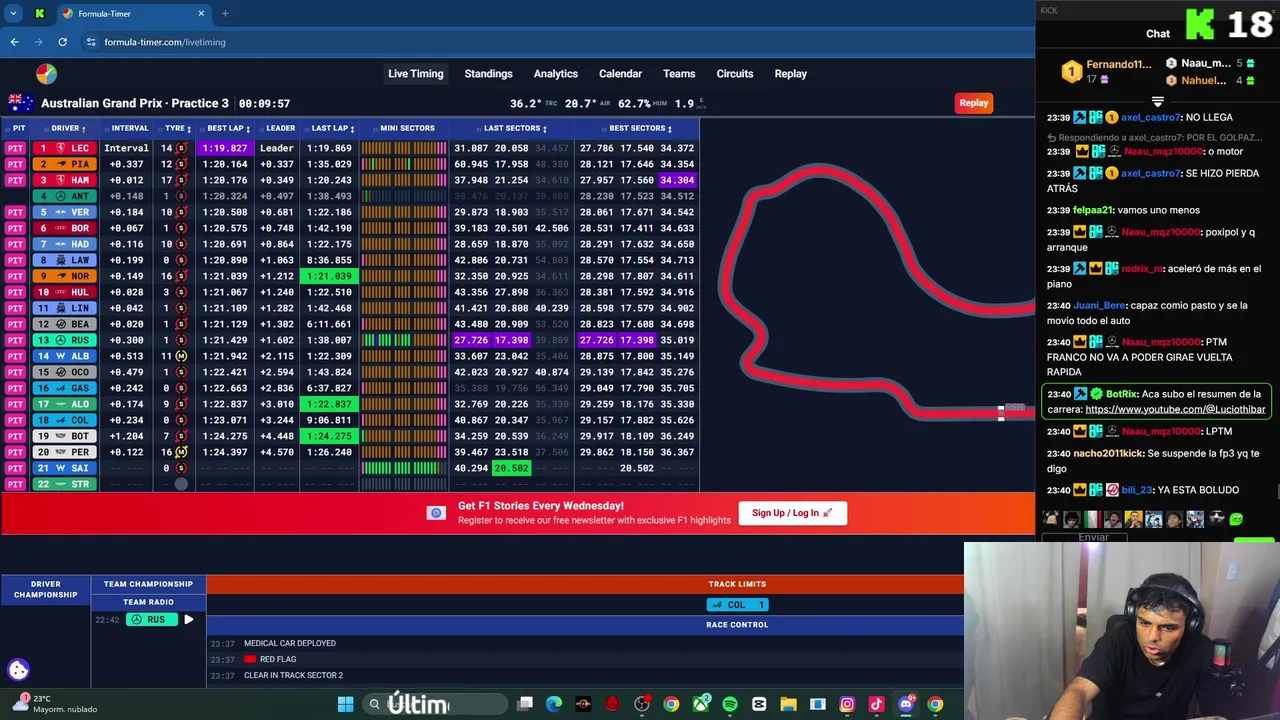Reload the Formula-Timer page
The height and width of the screenshot is (720, 1280).
pos(62,42)
